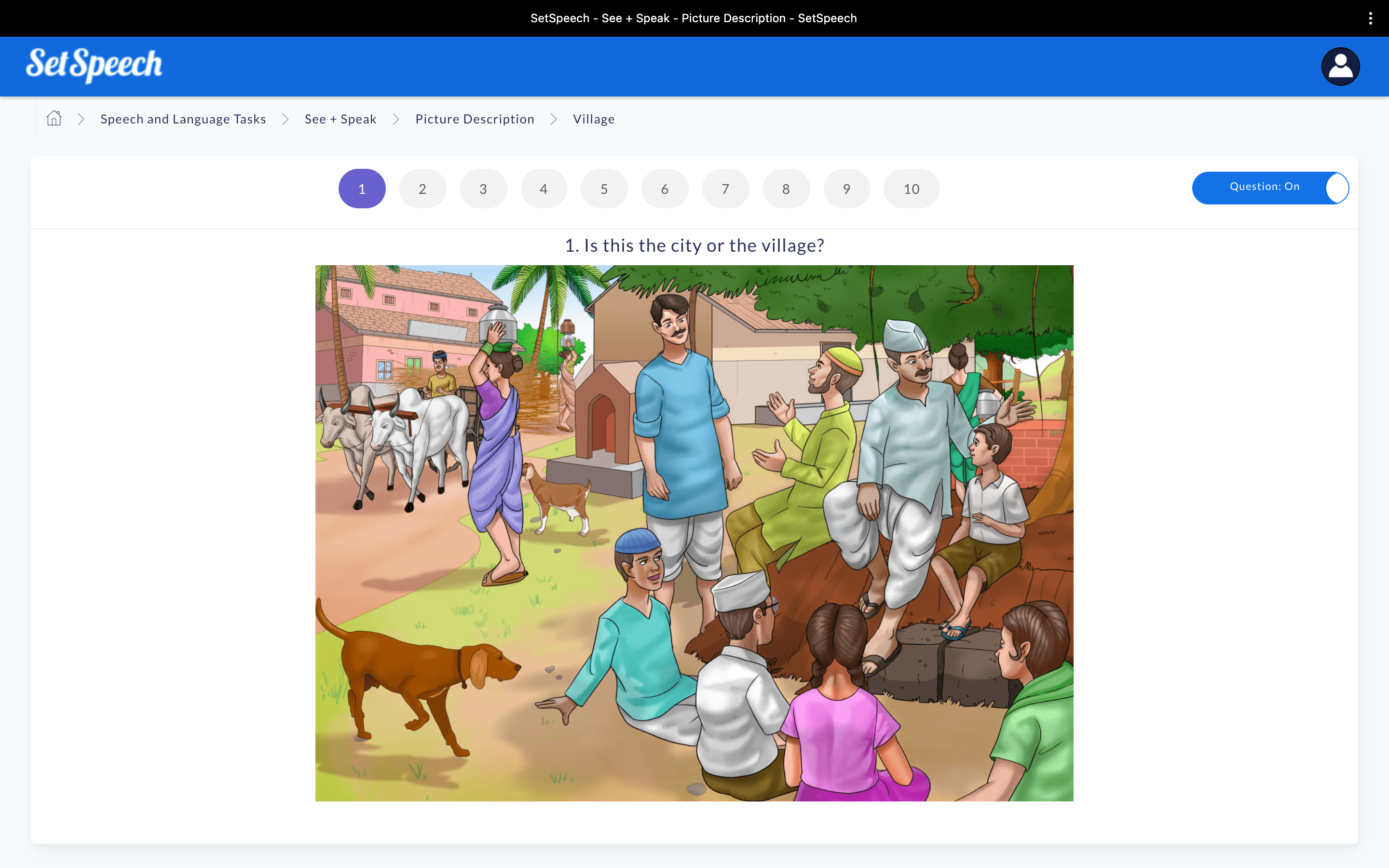The width and height of the screenshot is (1389, 868).
Task: Open Picture Description breadcrumb link
Action: (x=475, y=119)
